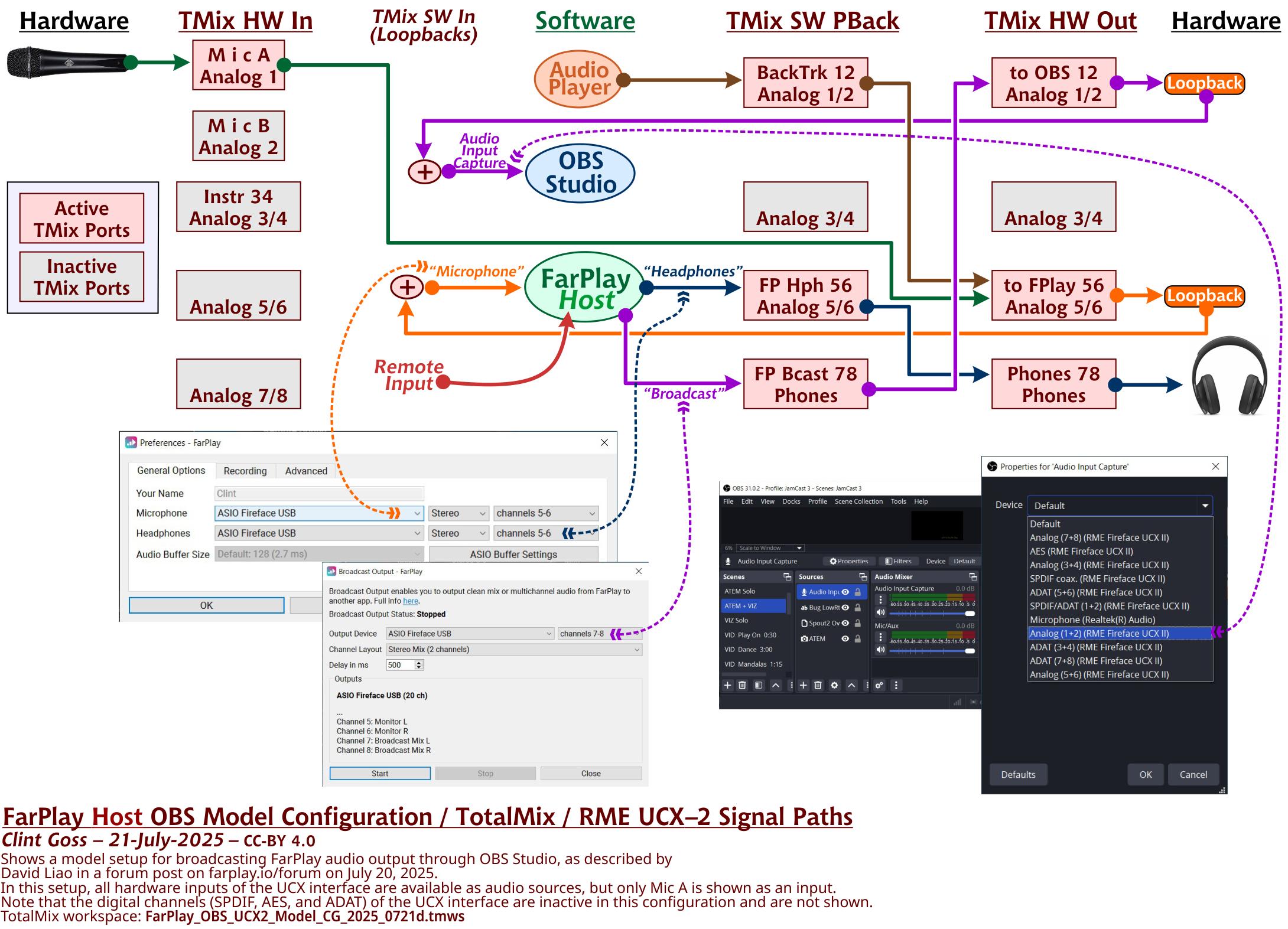Toggle lock on Bug LowRt source

point(858,608)
